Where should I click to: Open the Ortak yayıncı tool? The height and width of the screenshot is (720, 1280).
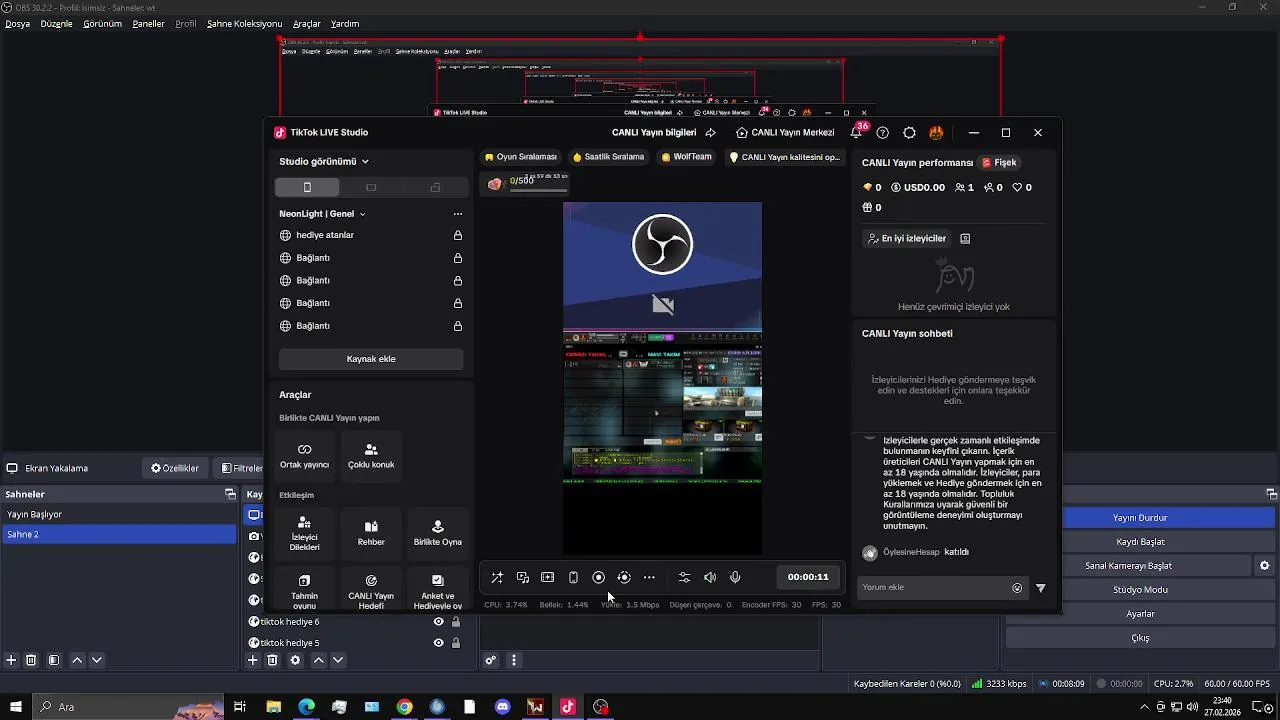[305, 455]
